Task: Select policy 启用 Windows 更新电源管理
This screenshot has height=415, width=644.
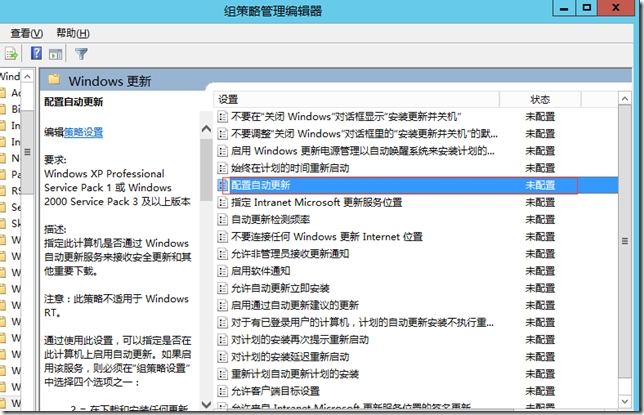Action: tap(362, 151)
